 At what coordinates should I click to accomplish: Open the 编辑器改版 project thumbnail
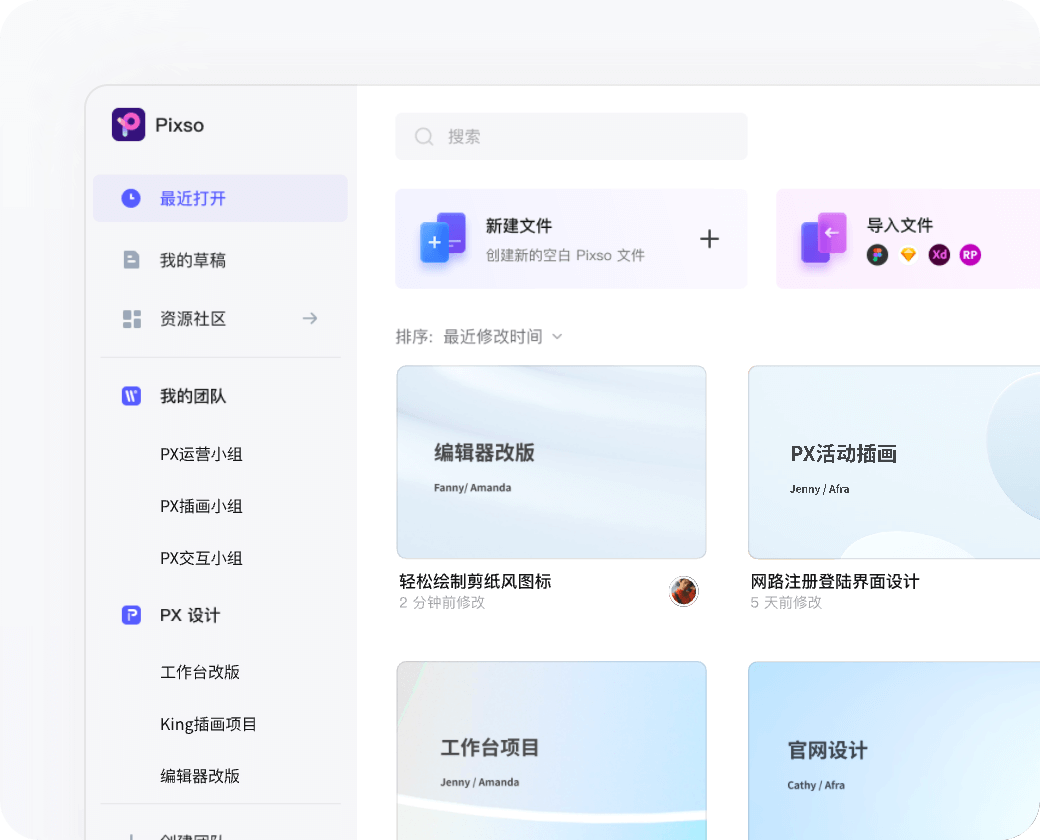pos(551,462)
